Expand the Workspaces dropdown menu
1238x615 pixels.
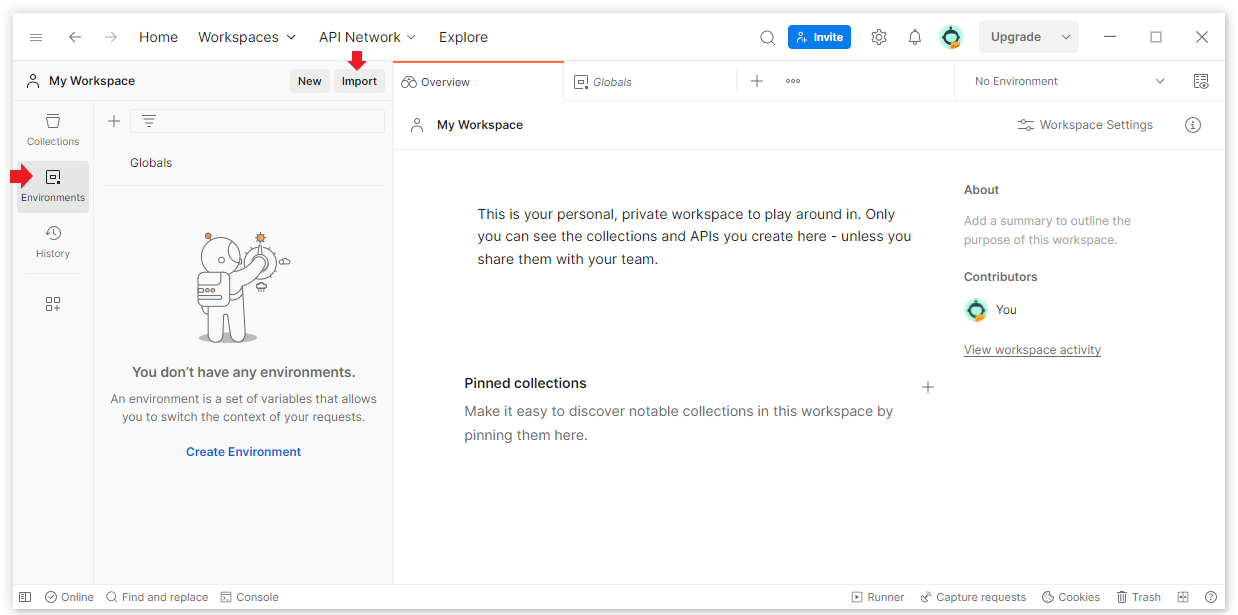click(246, 37)
